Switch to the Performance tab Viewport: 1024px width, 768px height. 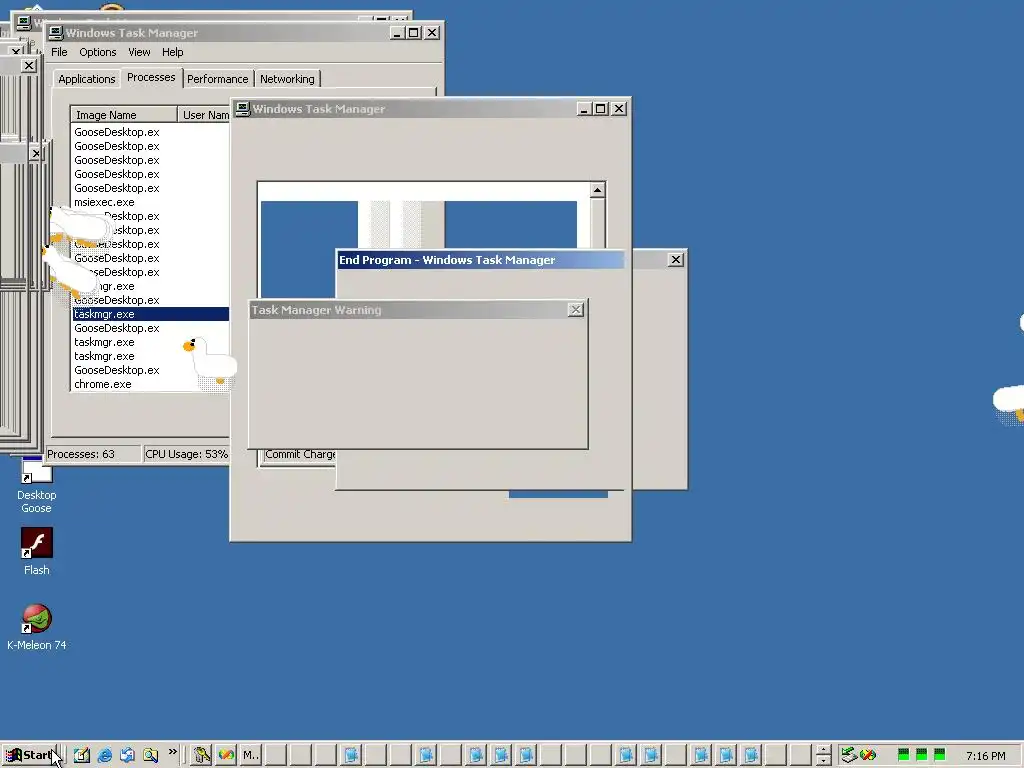click(217, 79)
